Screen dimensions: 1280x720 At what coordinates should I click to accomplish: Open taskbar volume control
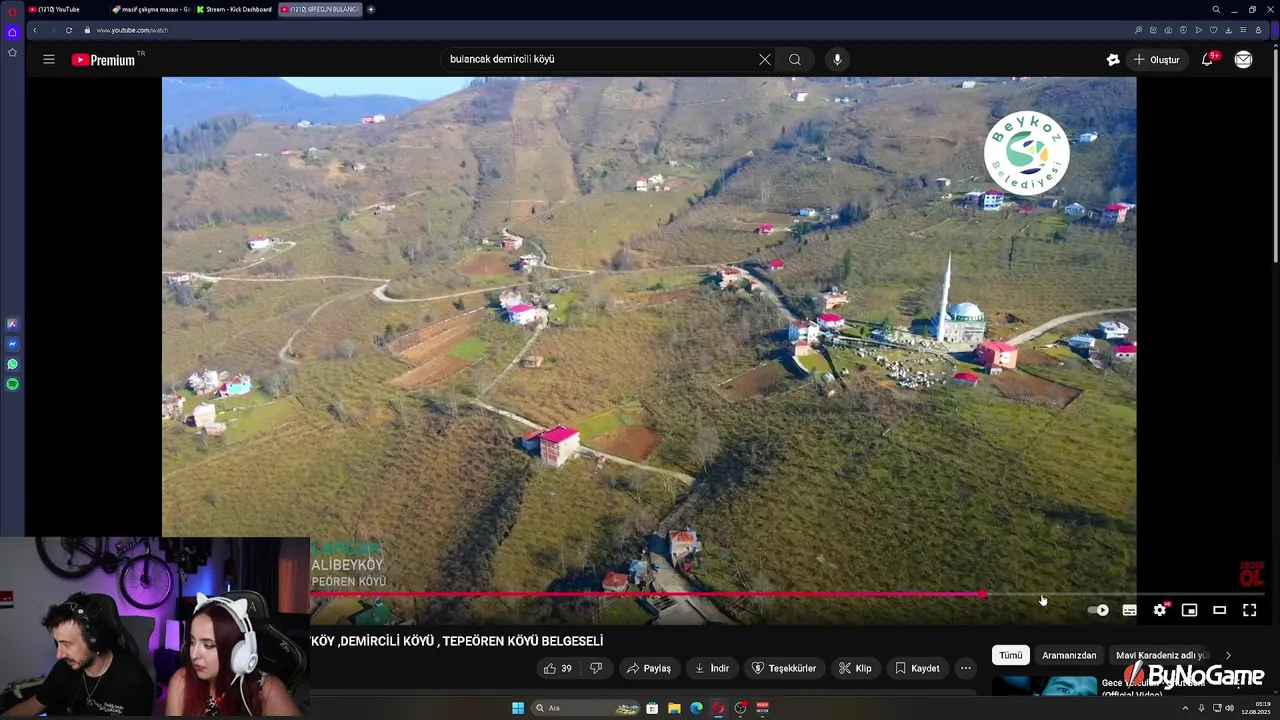click(x=1230, y=708)
